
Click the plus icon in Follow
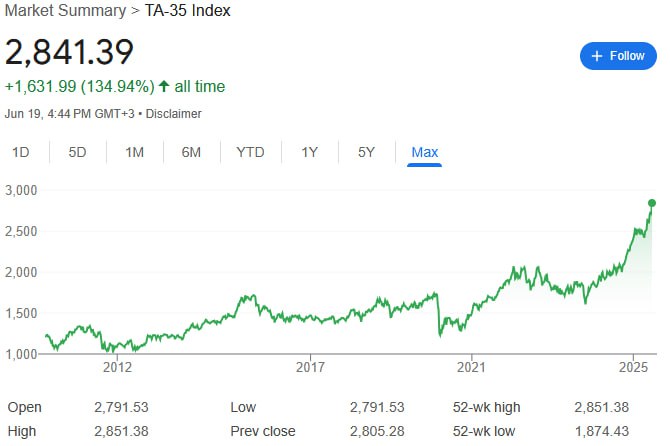(598, 56)
